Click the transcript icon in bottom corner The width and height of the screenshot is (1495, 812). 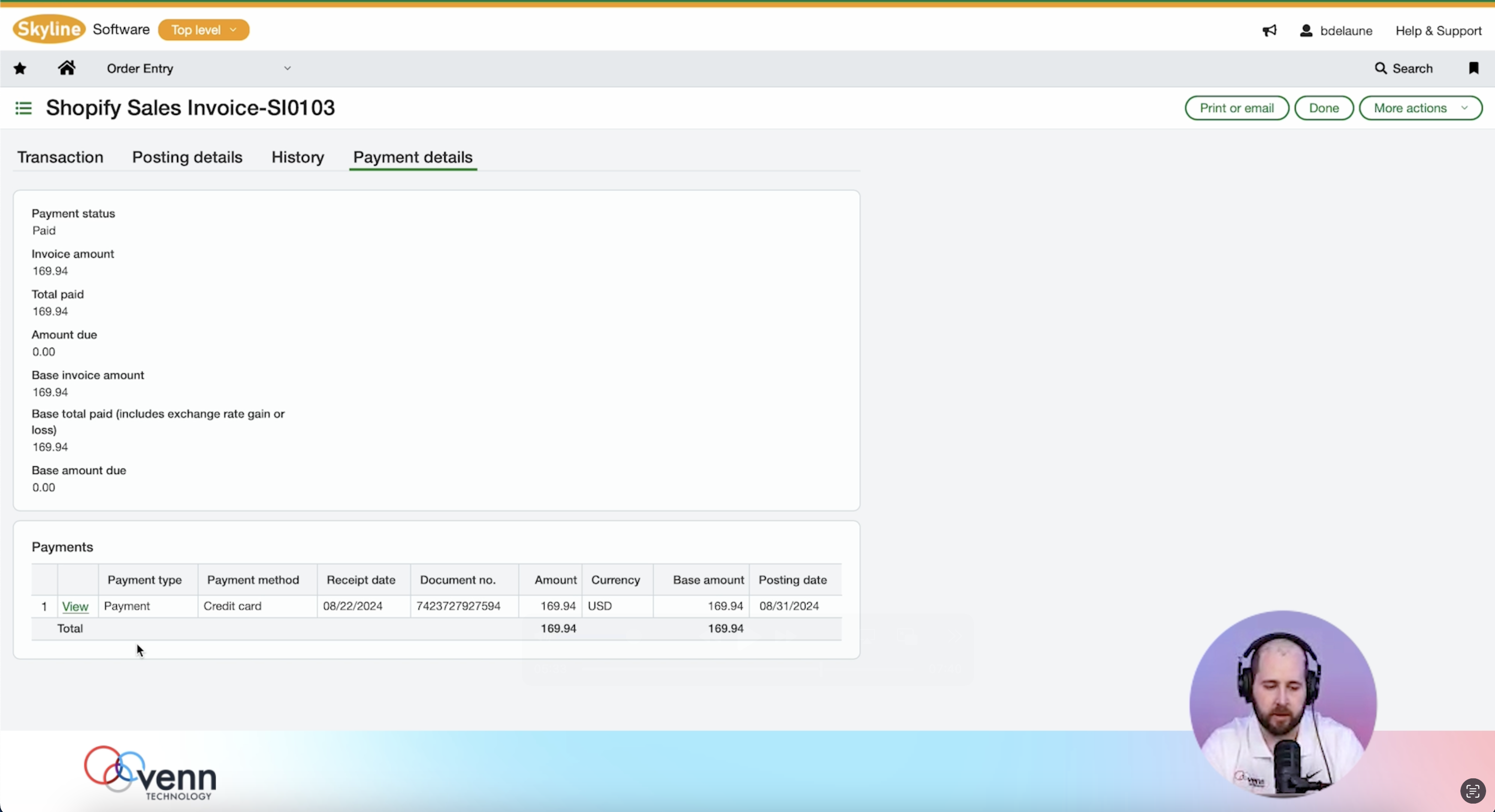pyautogui.click(x=1472, y=791)
